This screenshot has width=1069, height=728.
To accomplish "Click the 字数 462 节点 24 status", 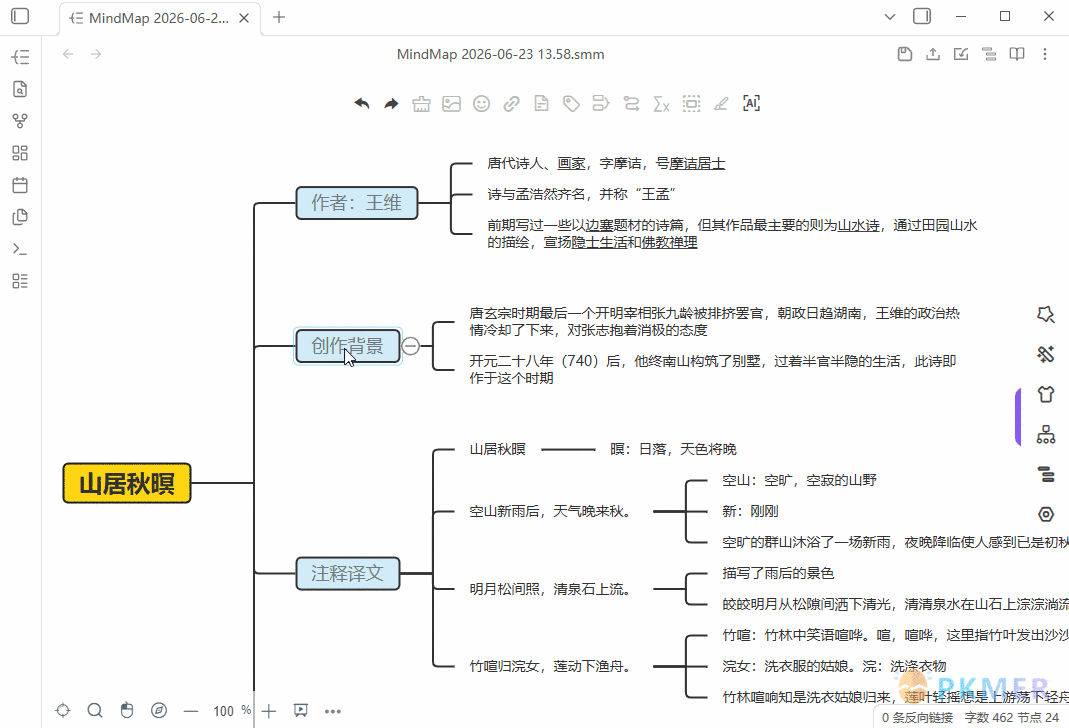I will [x=1012, y=717].
